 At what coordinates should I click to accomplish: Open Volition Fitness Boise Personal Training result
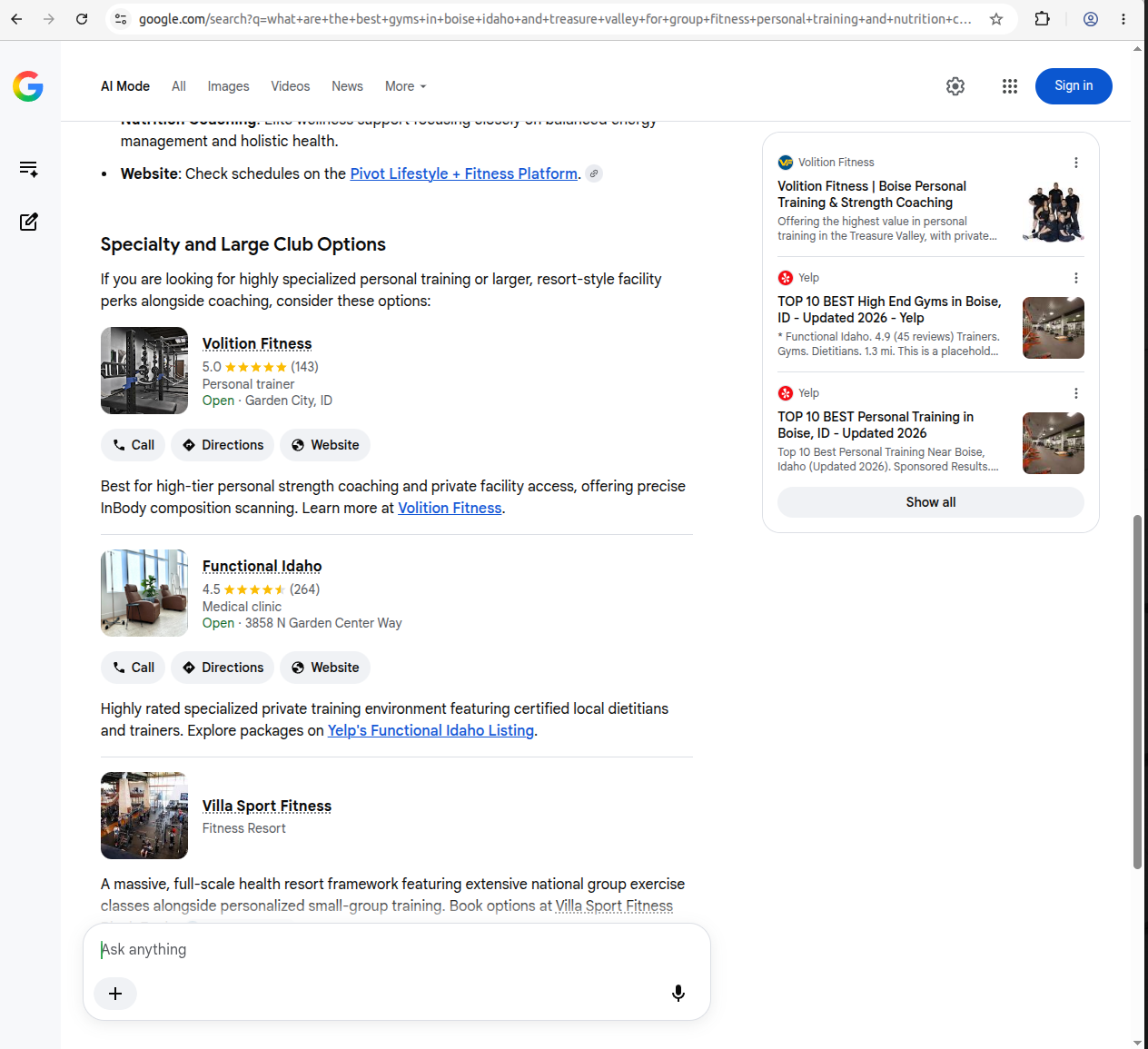[872, 194]
